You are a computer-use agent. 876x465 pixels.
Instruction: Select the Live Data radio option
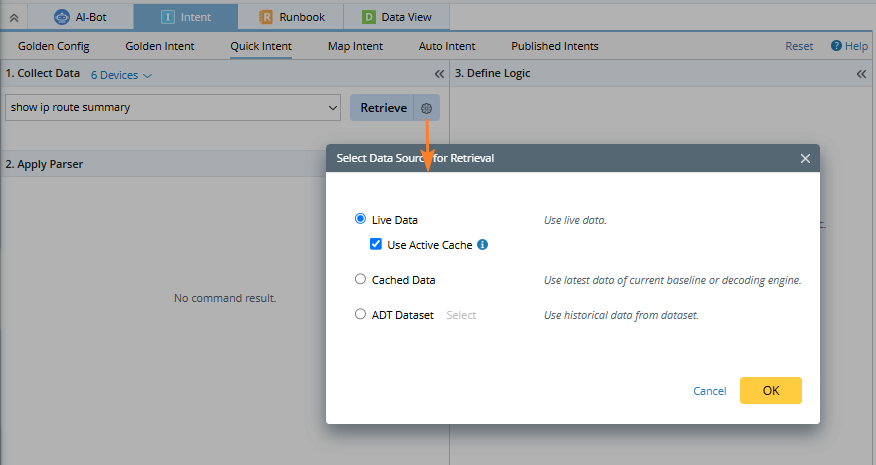tap(361, 219)
